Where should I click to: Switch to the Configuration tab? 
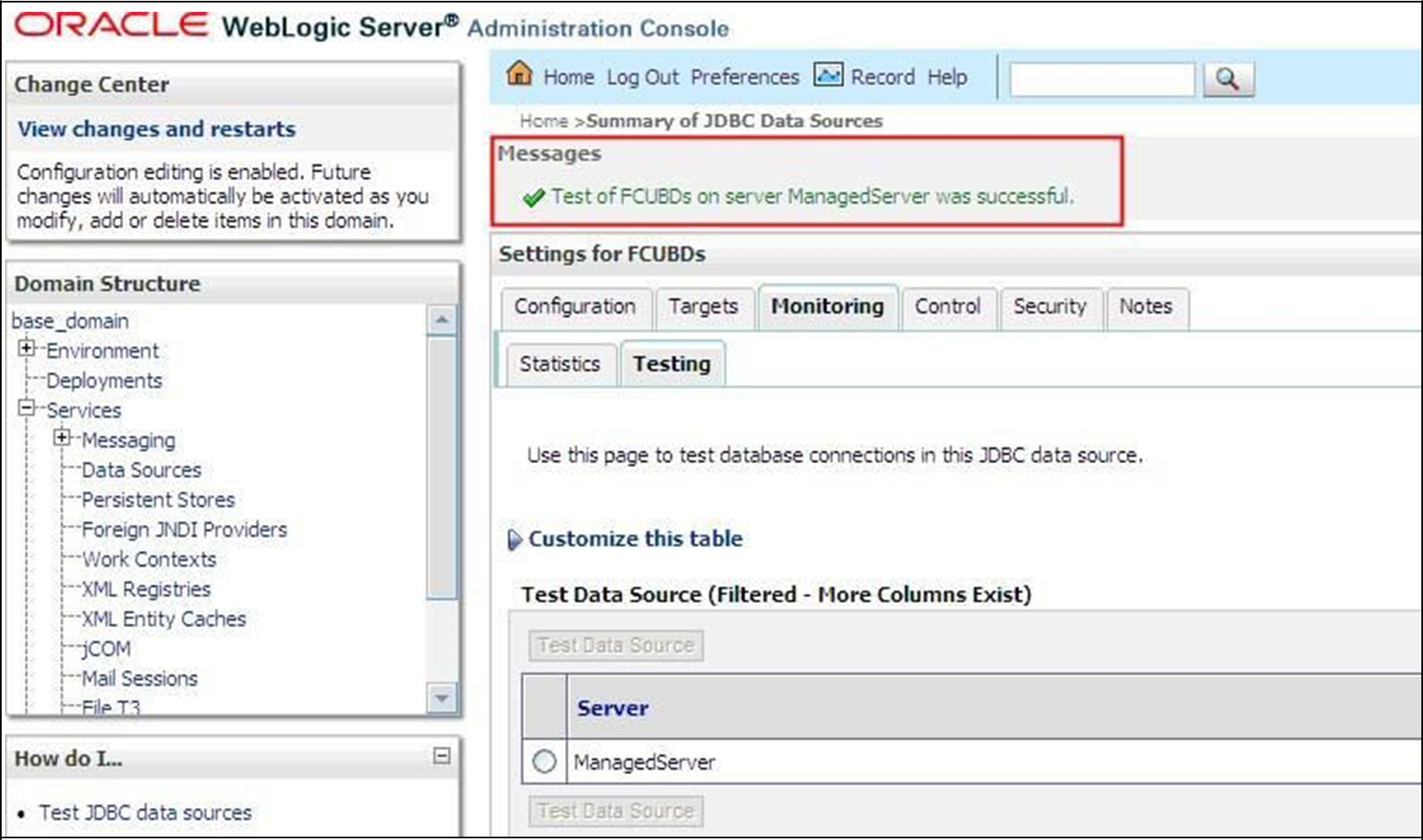[575, 307]
